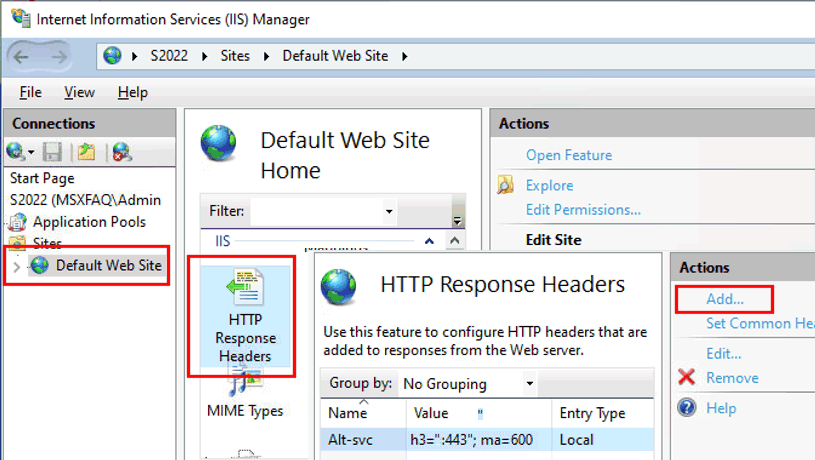Select the Alt-svc header row
This screenshot has height=460, width=815.
tap(487, 440)
